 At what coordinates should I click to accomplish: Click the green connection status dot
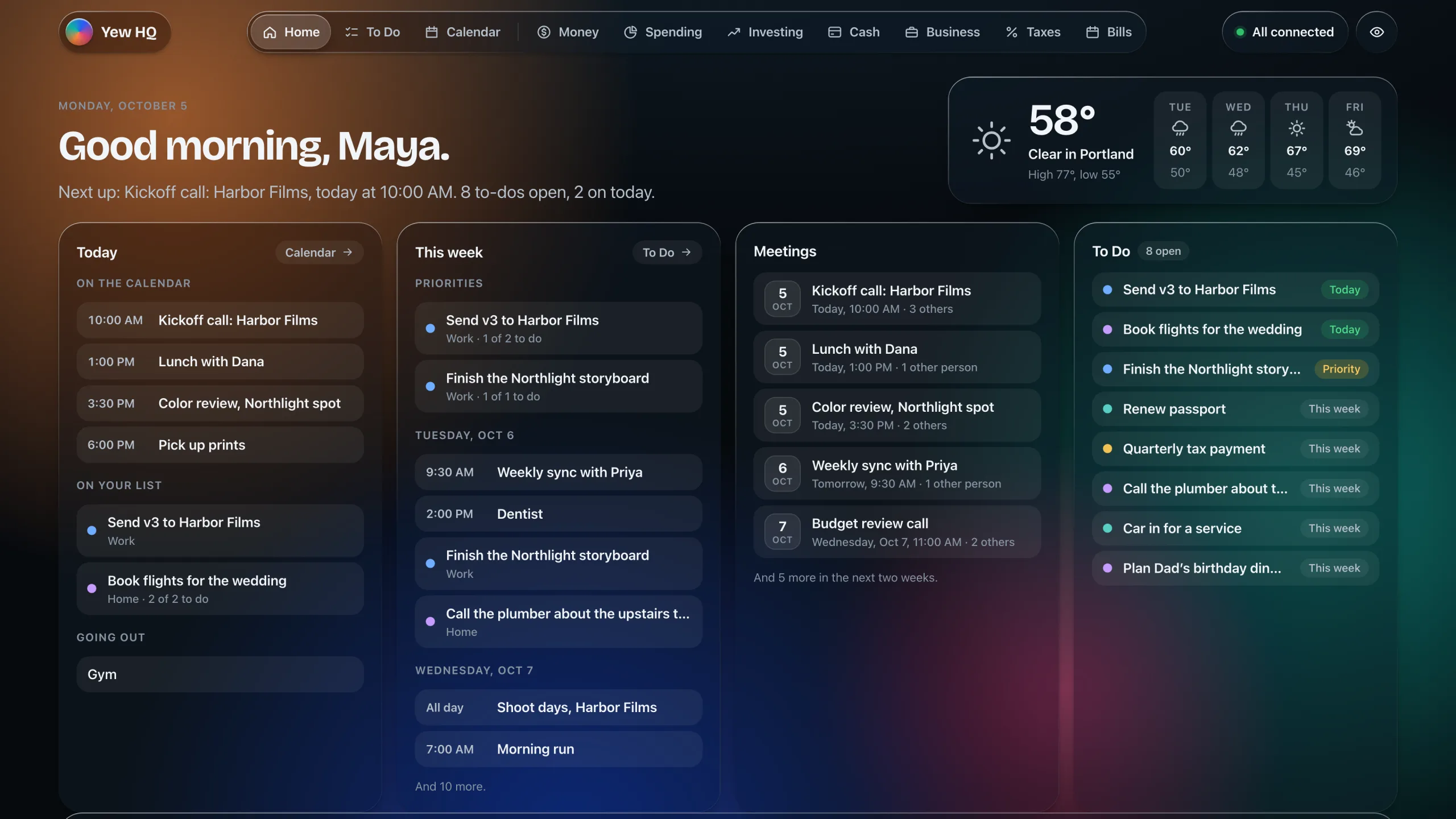(1240, 32)
